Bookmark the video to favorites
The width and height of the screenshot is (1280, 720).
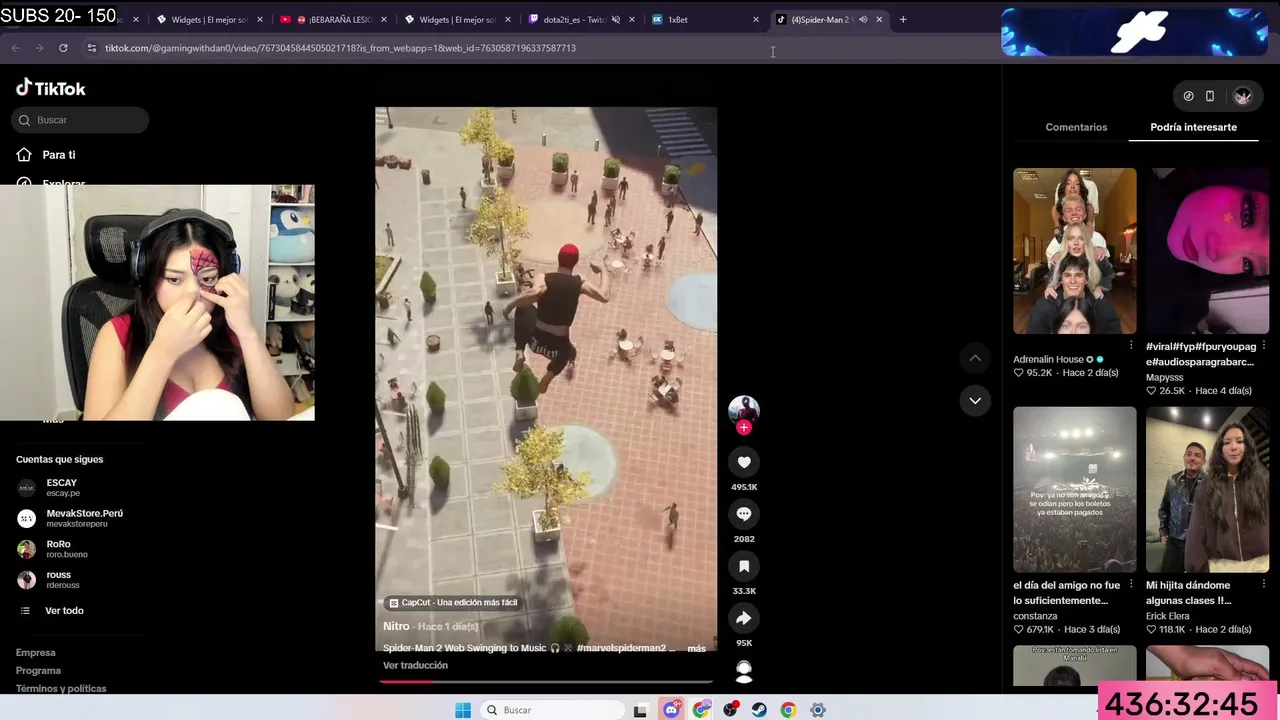click(744, 566)
